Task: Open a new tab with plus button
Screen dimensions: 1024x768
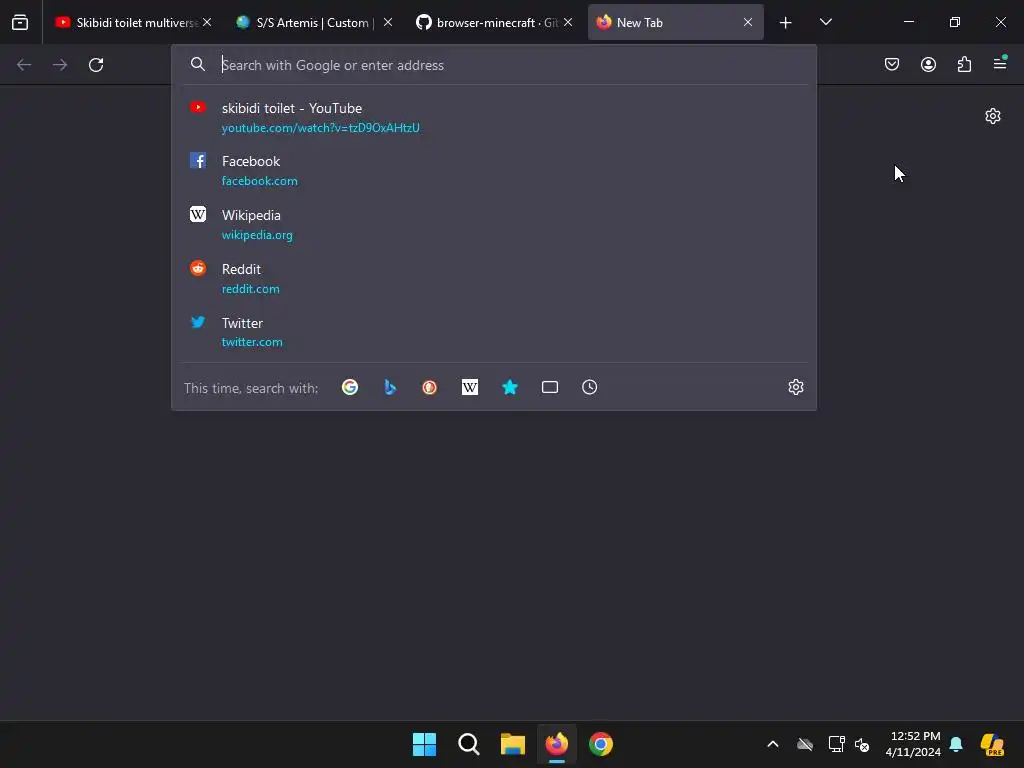Action: coord(786,22)
